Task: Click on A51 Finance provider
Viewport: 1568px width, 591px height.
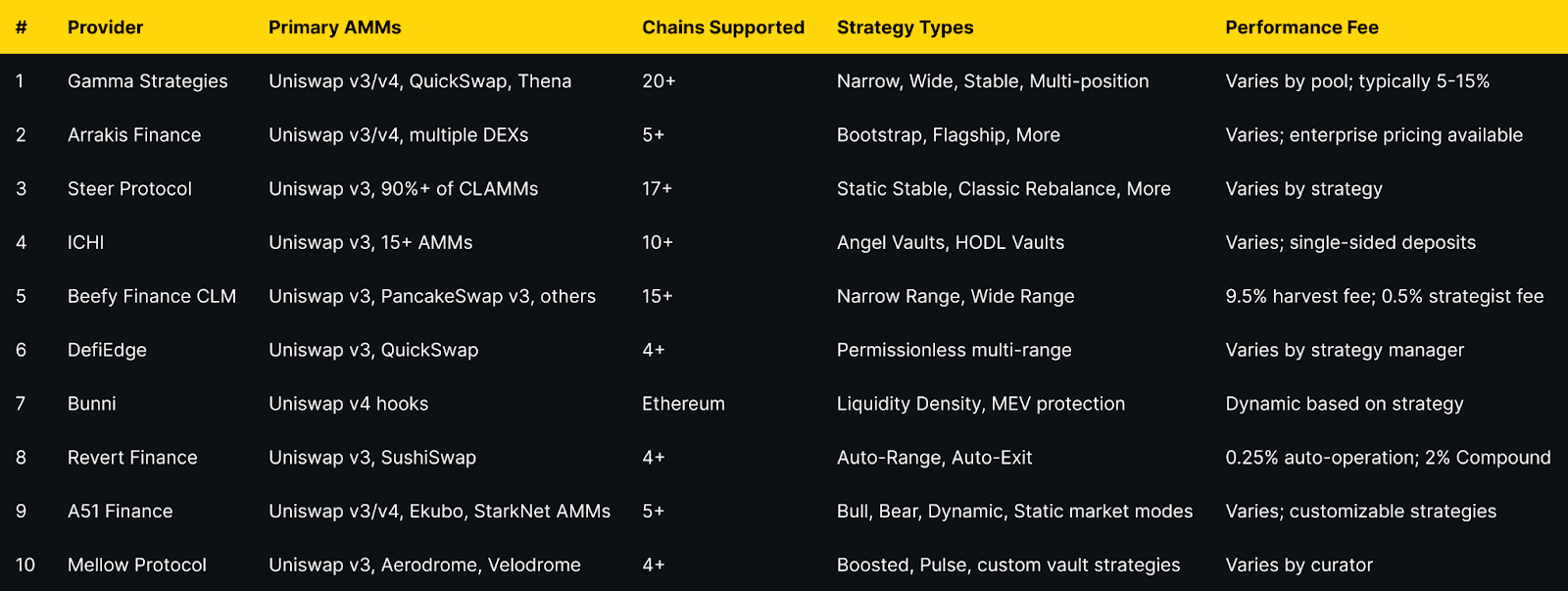Action: [x=120, y=512]
